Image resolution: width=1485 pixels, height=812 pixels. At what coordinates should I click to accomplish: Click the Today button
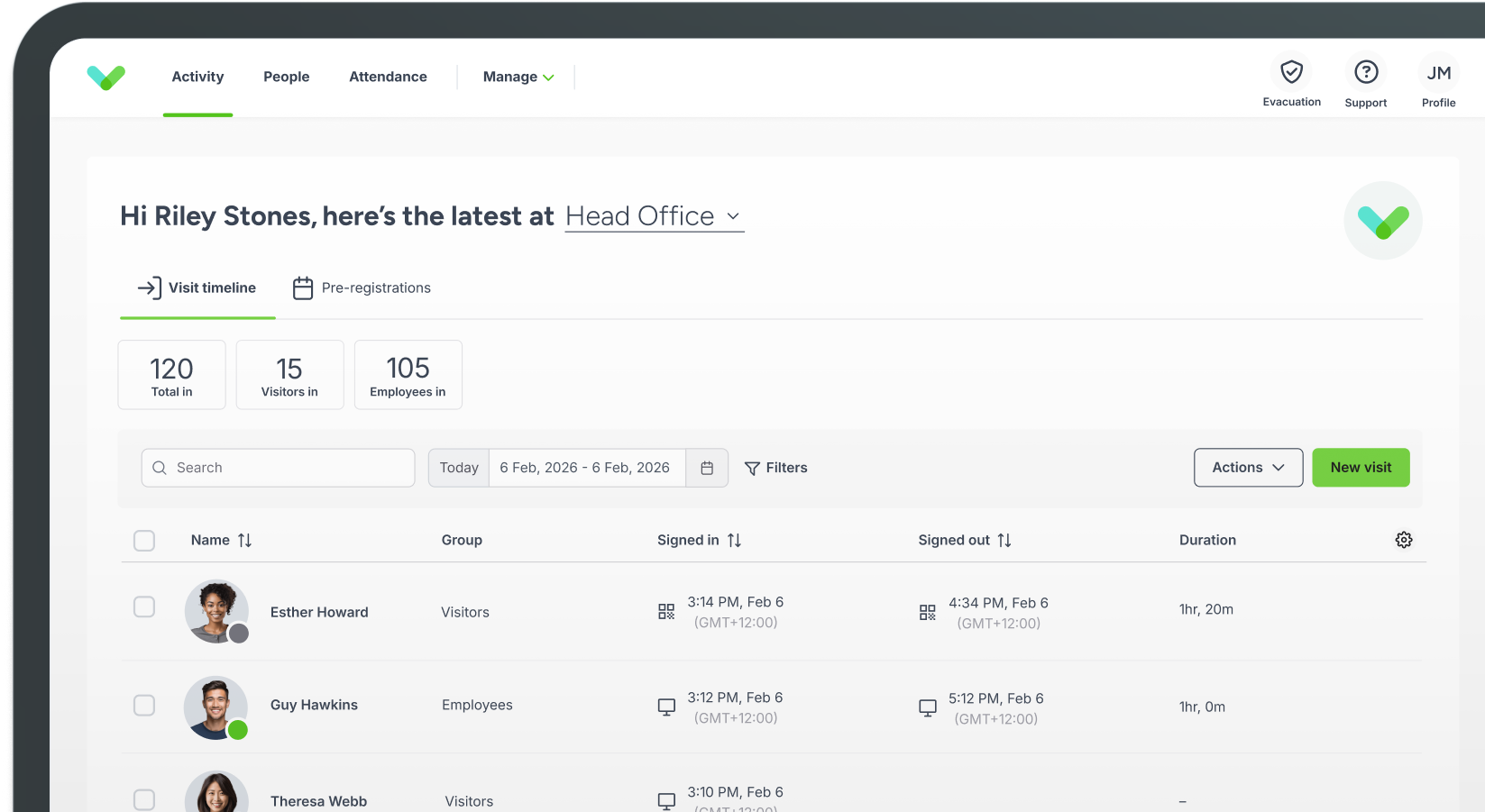tap(459, 468)
